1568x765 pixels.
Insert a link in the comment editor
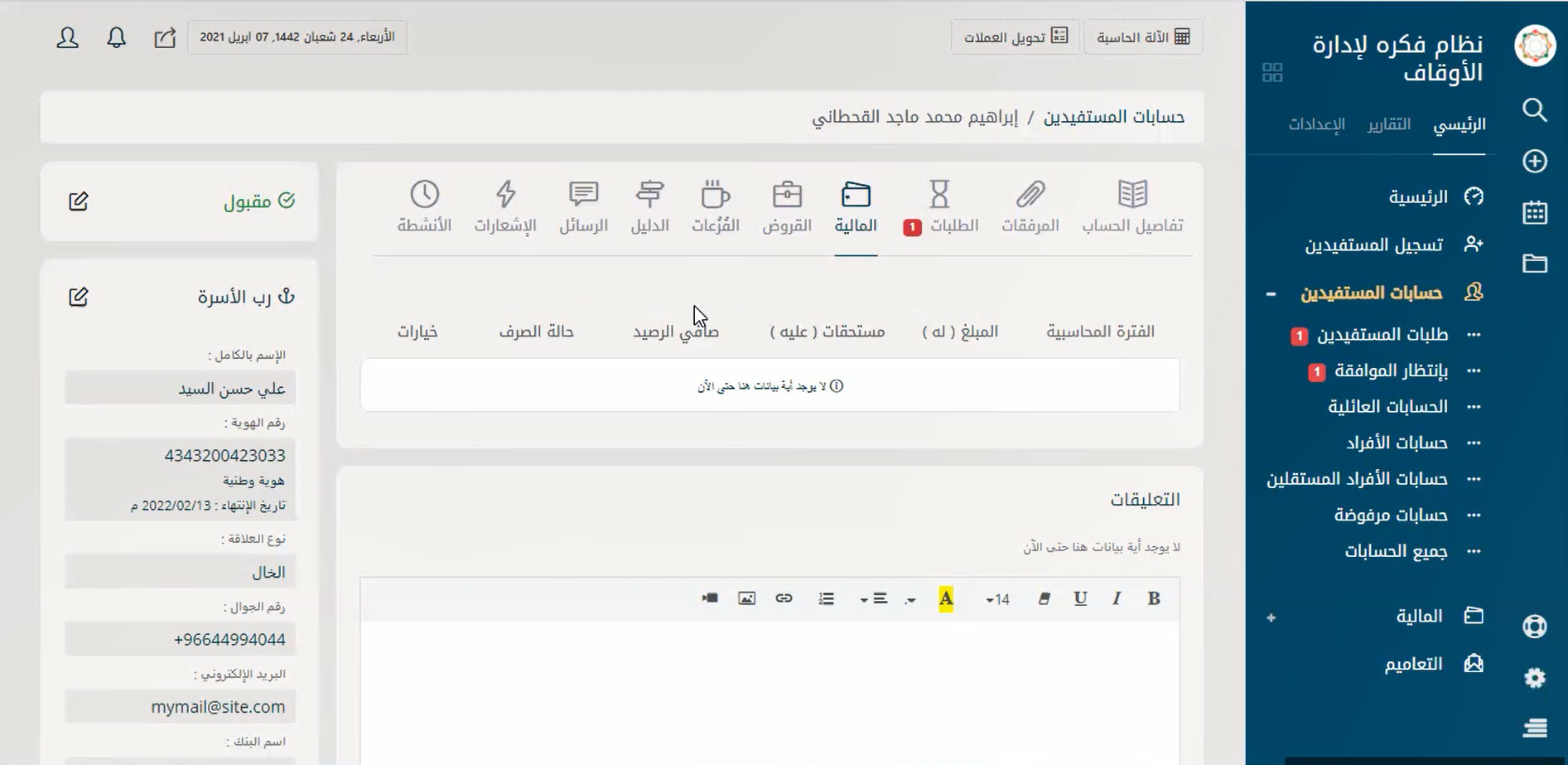784,598
